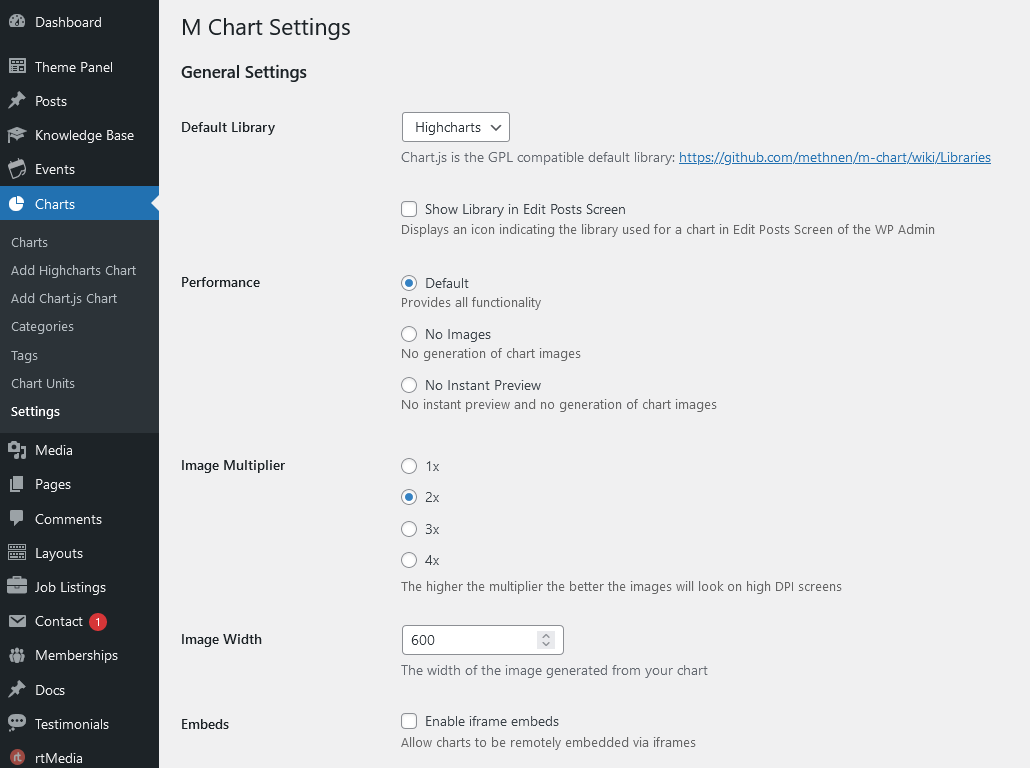Open the Job Listings menu label
This screenshot has width=1030, height=768.
[70, 587]
